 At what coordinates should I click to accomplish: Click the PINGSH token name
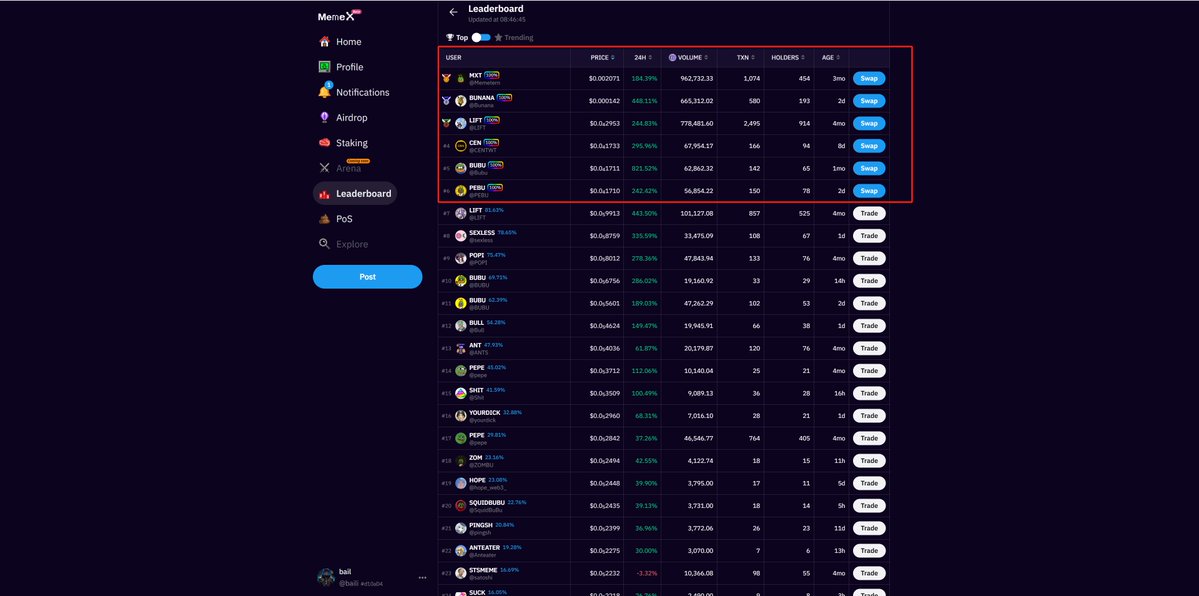click(x=481, y=525)
